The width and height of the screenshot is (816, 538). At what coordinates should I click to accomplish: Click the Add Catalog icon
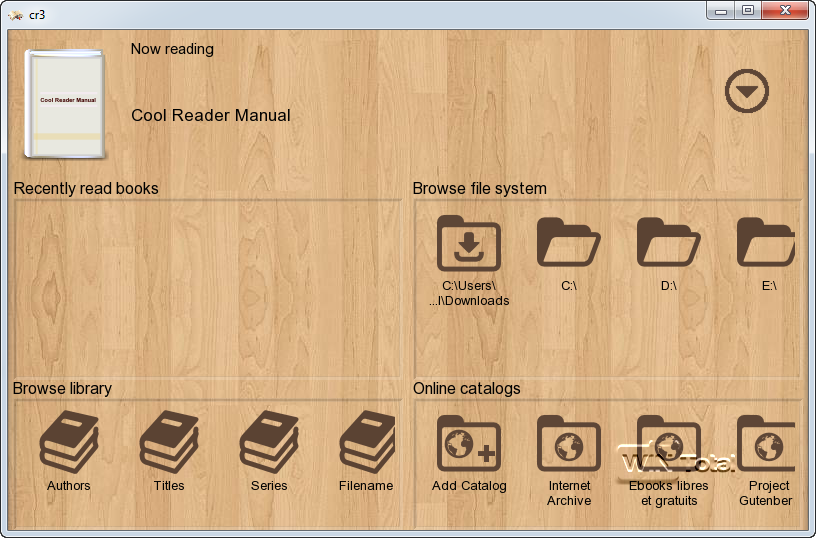pyautogui.click(x=469, y=443)
